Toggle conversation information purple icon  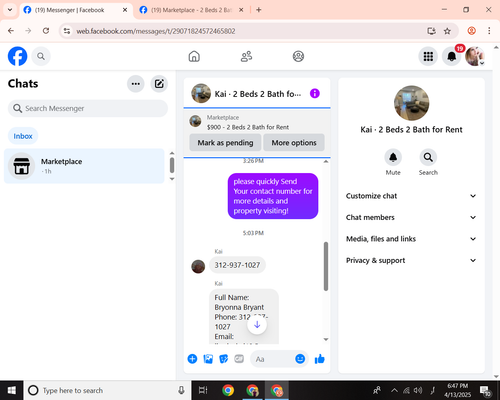[315, 93]
